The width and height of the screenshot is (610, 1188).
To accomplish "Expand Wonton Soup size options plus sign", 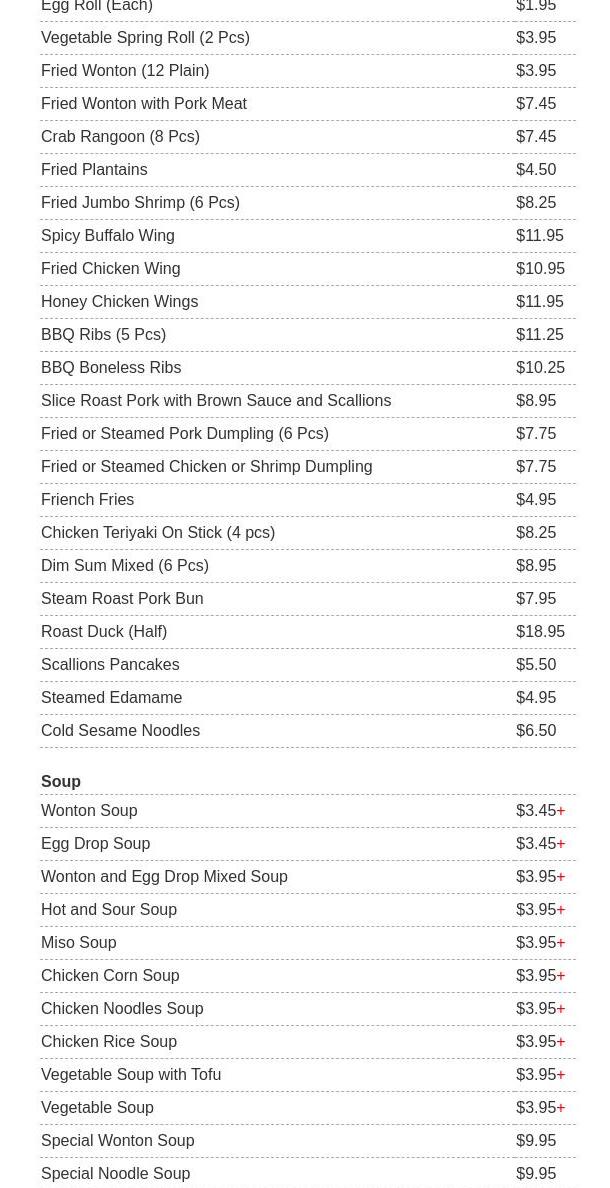I will (x=561, y=811).
